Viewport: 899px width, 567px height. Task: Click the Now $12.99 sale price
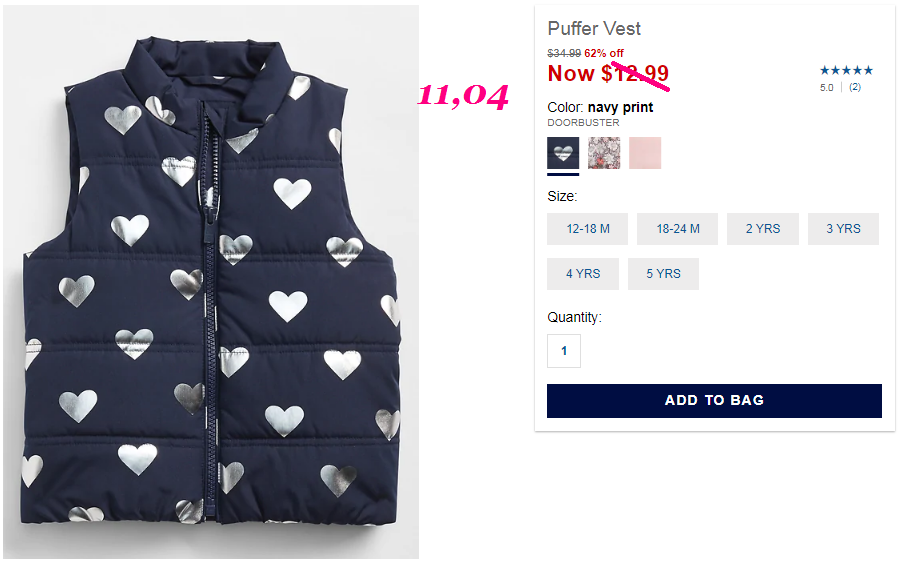[608, 73]
